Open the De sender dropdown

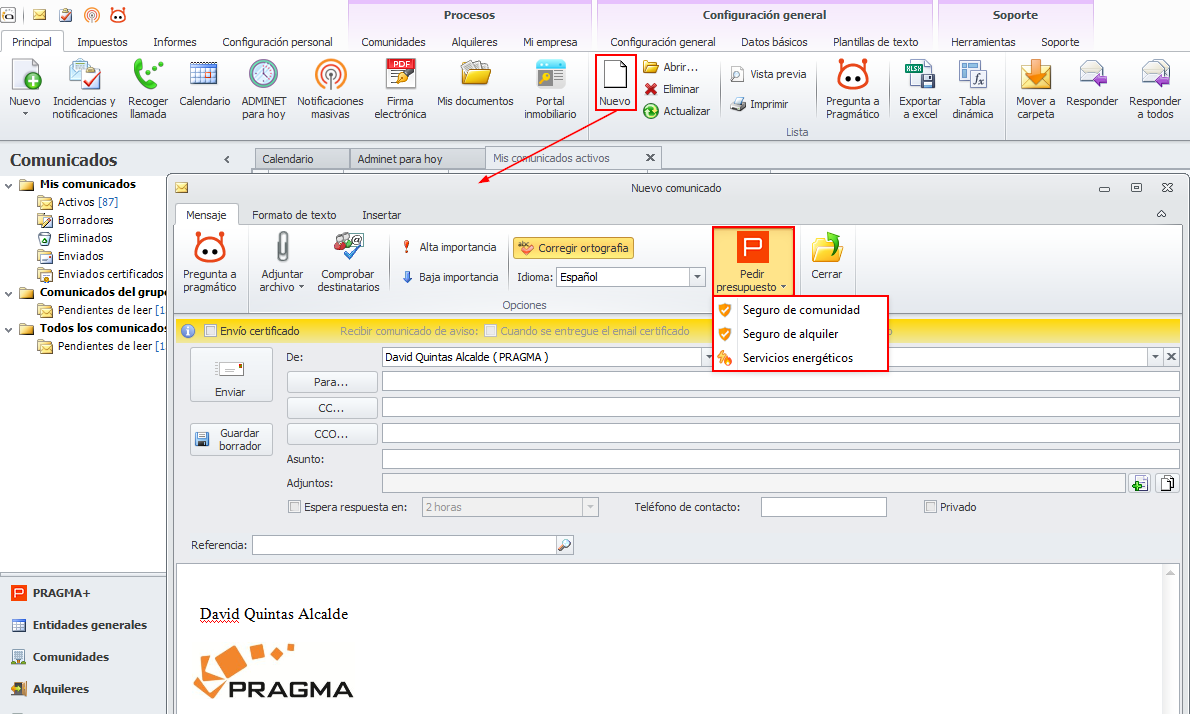(708, 357)
